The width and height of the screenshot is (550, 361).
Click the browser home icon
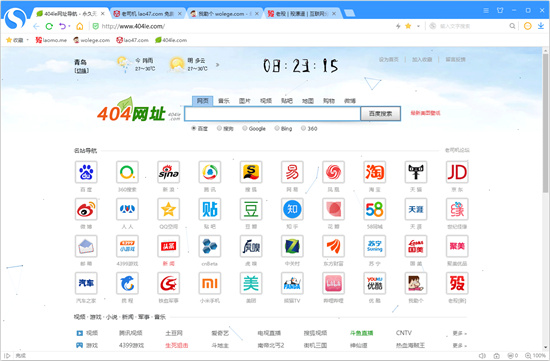80,26
